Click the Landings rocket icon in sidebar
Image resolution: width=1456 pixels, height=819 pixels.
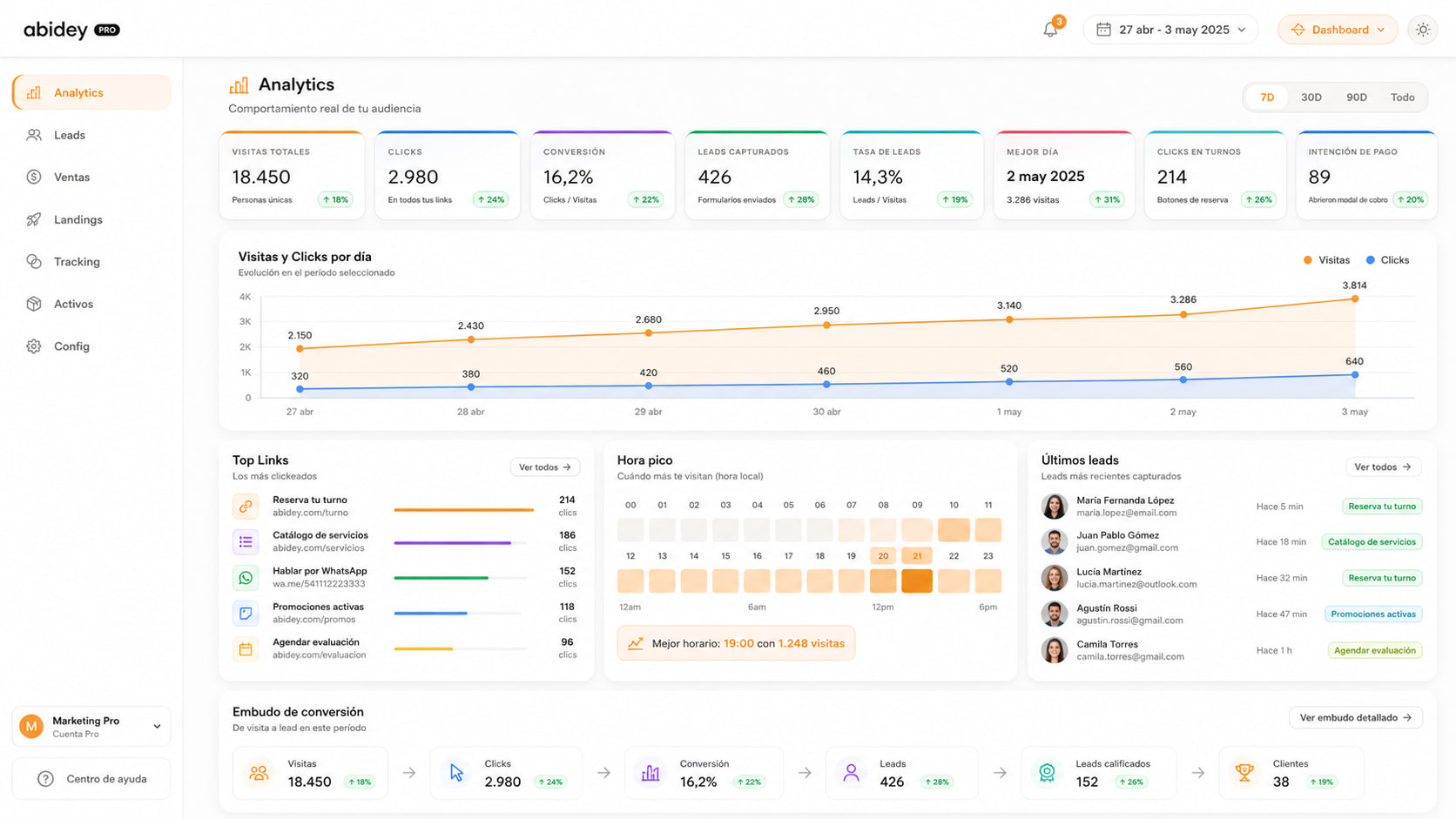pos(34,219)
